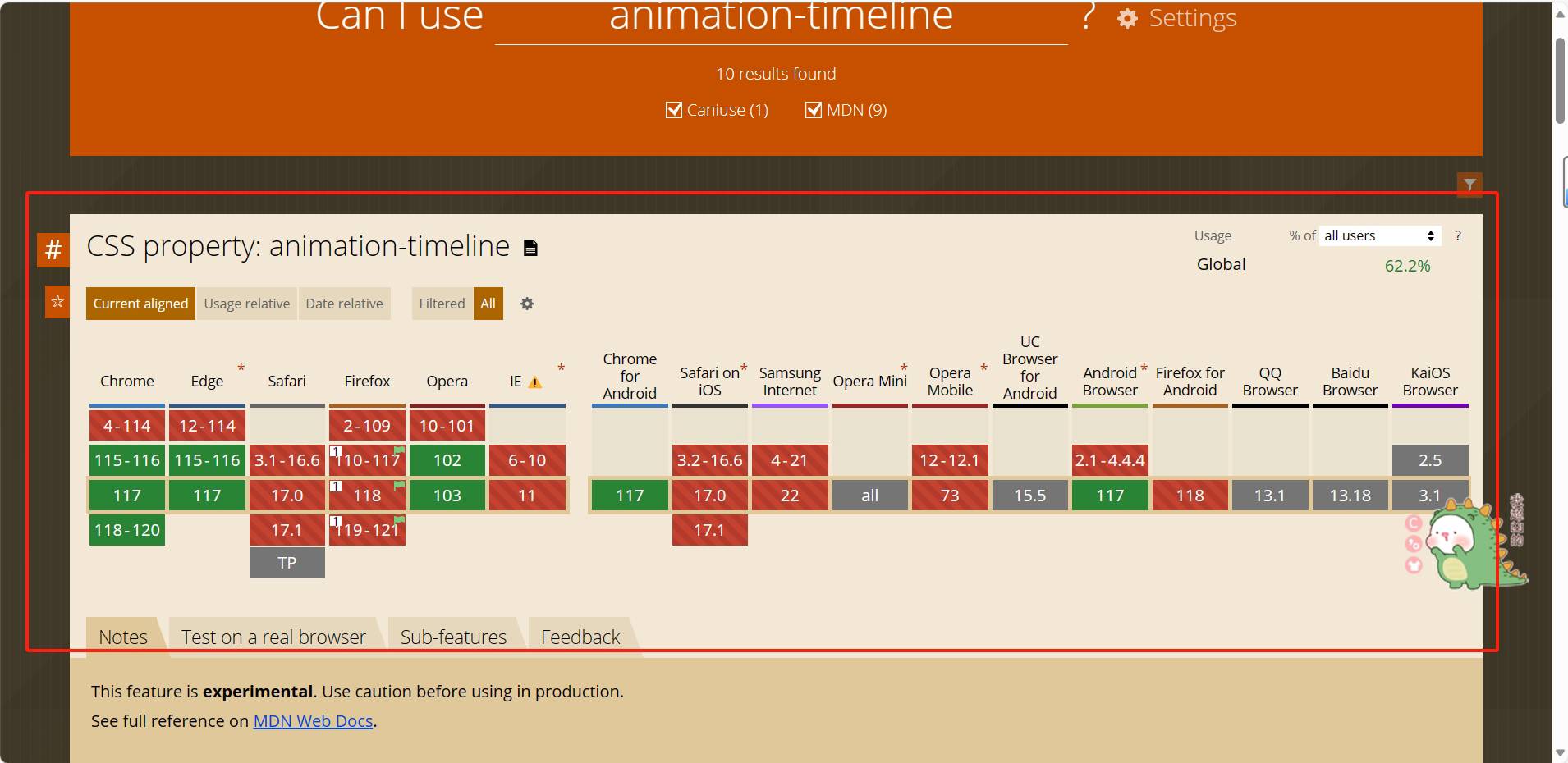Image resolution: width=1568 pixels, height=763 pixels.
Task: Click Safari versions 3.1-16.6 cell
Action: [287, 460]
